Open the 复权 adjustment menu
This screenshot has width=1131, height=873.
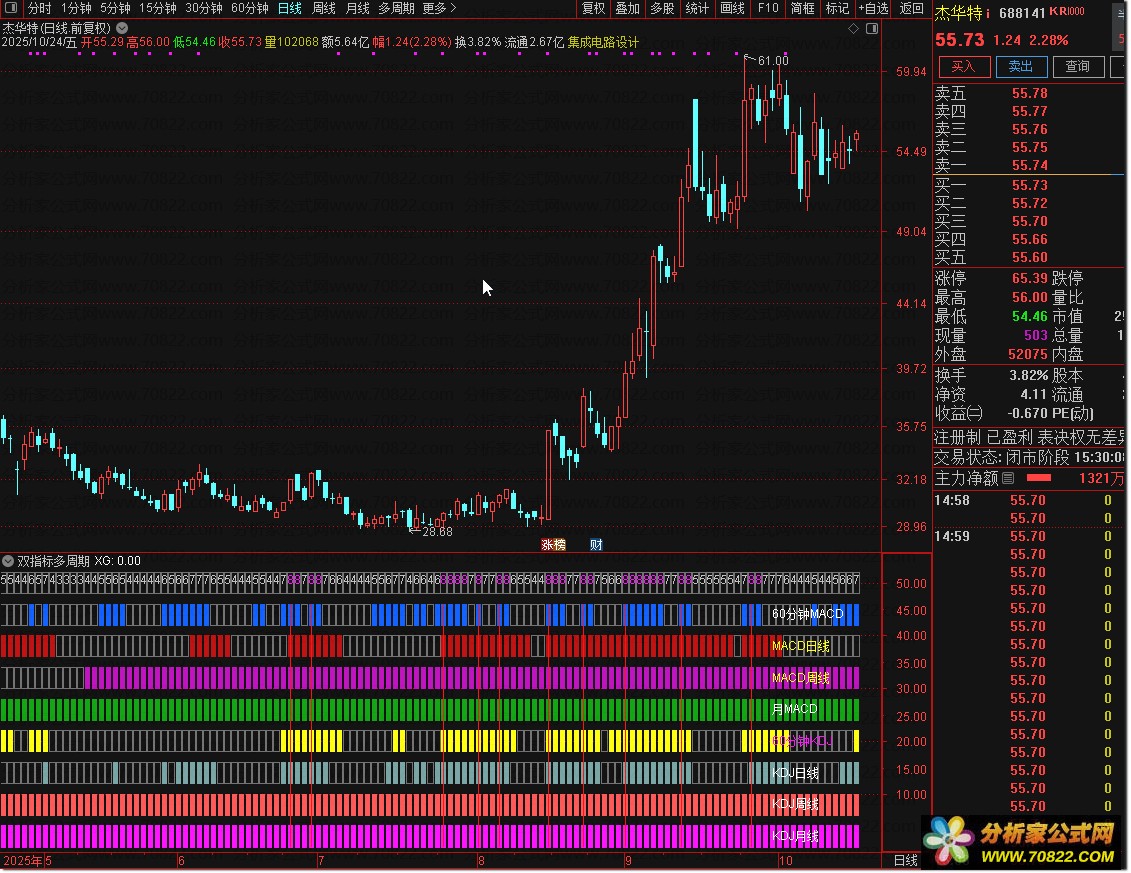pos(594,8)
